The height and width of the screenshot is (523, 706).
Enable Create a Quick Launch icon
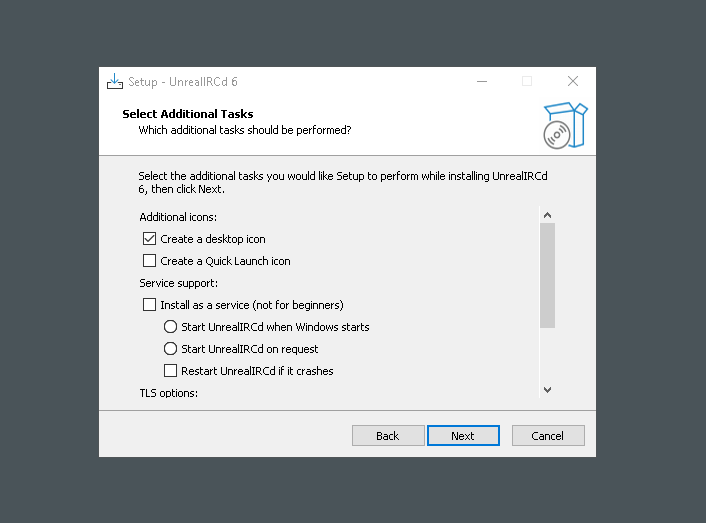pos(150,261)
